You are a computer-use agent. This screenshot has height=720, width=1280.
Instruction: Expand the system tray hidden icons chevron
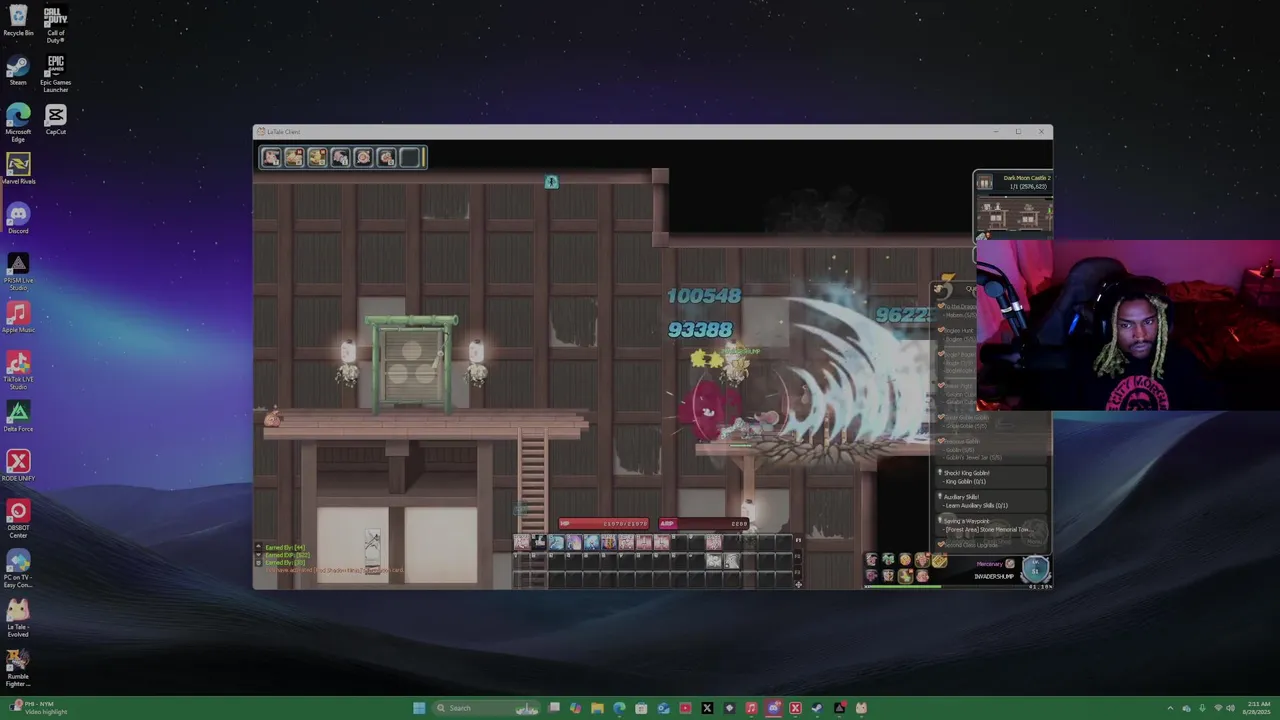pos(1171,708)
